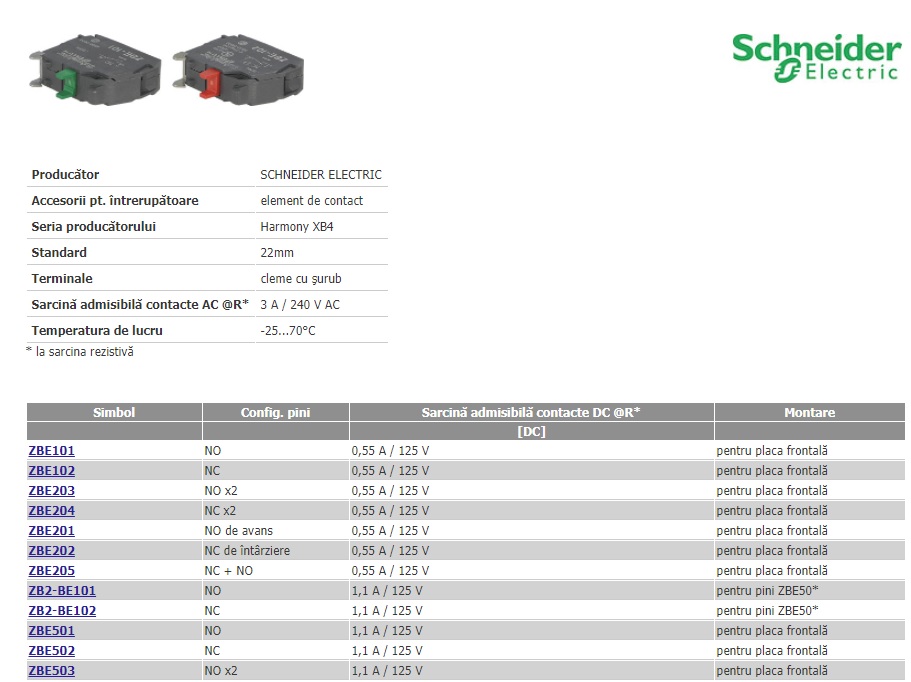The width and height of the screenshot is (911, 682).
Task: Click the [DC] unit subheader cell
Action: [x=531, y=432]
